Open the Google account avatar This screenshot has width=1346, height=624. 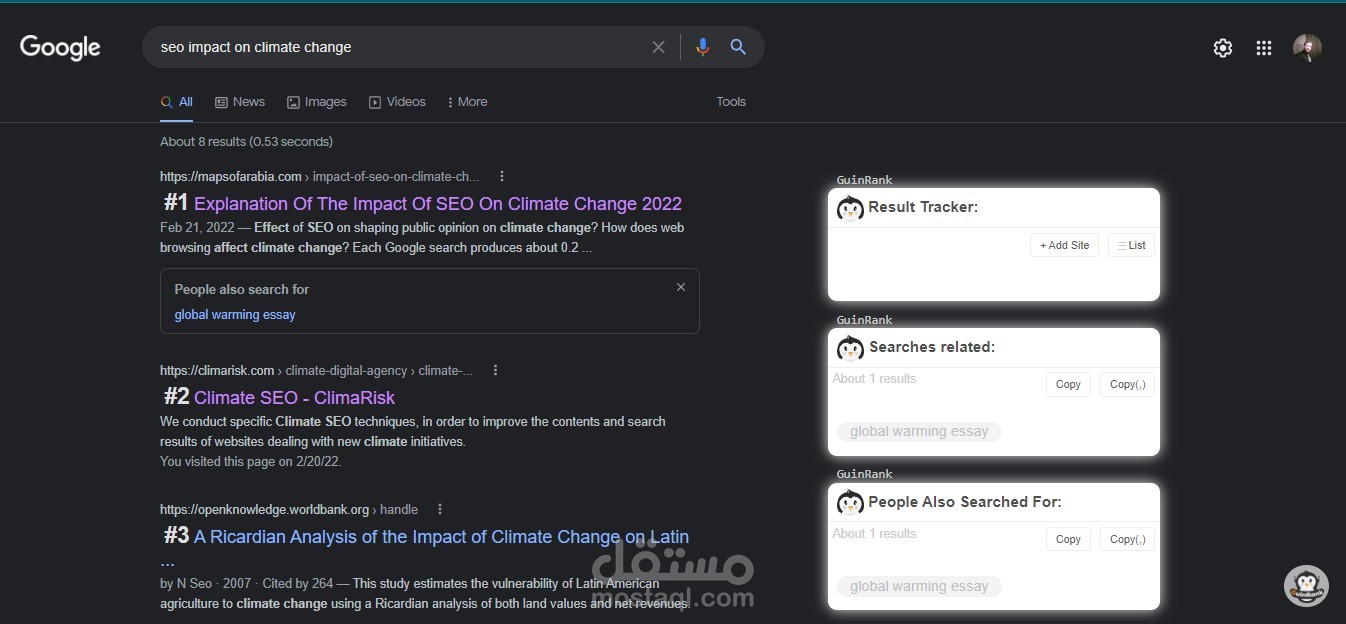point(1307,48)
